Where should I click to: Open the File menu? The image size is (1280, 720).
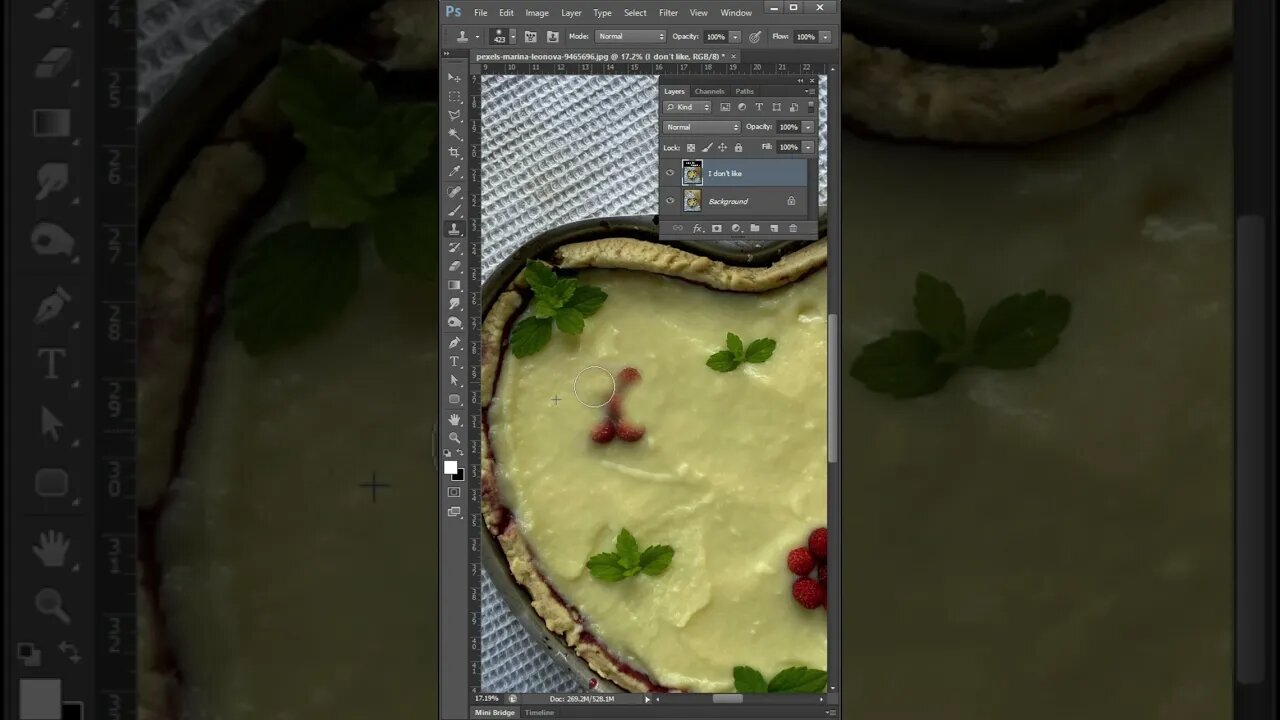click(x=481, y=13)
